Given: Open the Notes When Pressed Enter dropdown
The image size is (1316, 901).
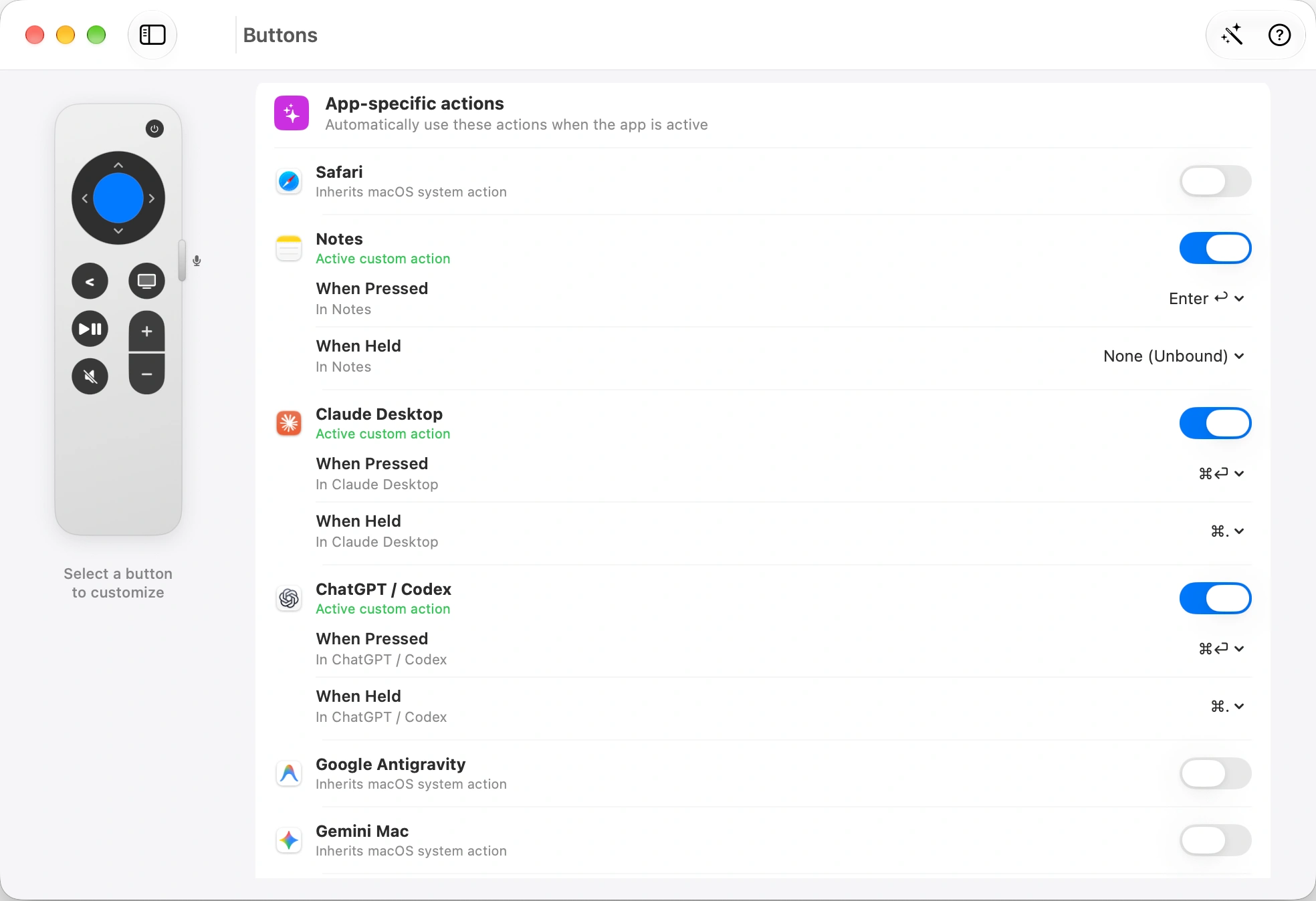Looking at the screenshot, I should tap(1206, 298).
